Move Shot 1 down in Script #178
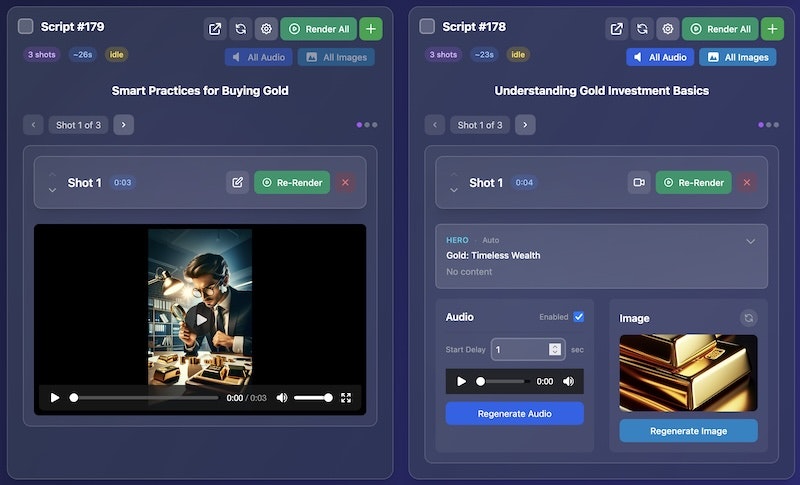The image size is (800, 485). [x=454, y=190]
